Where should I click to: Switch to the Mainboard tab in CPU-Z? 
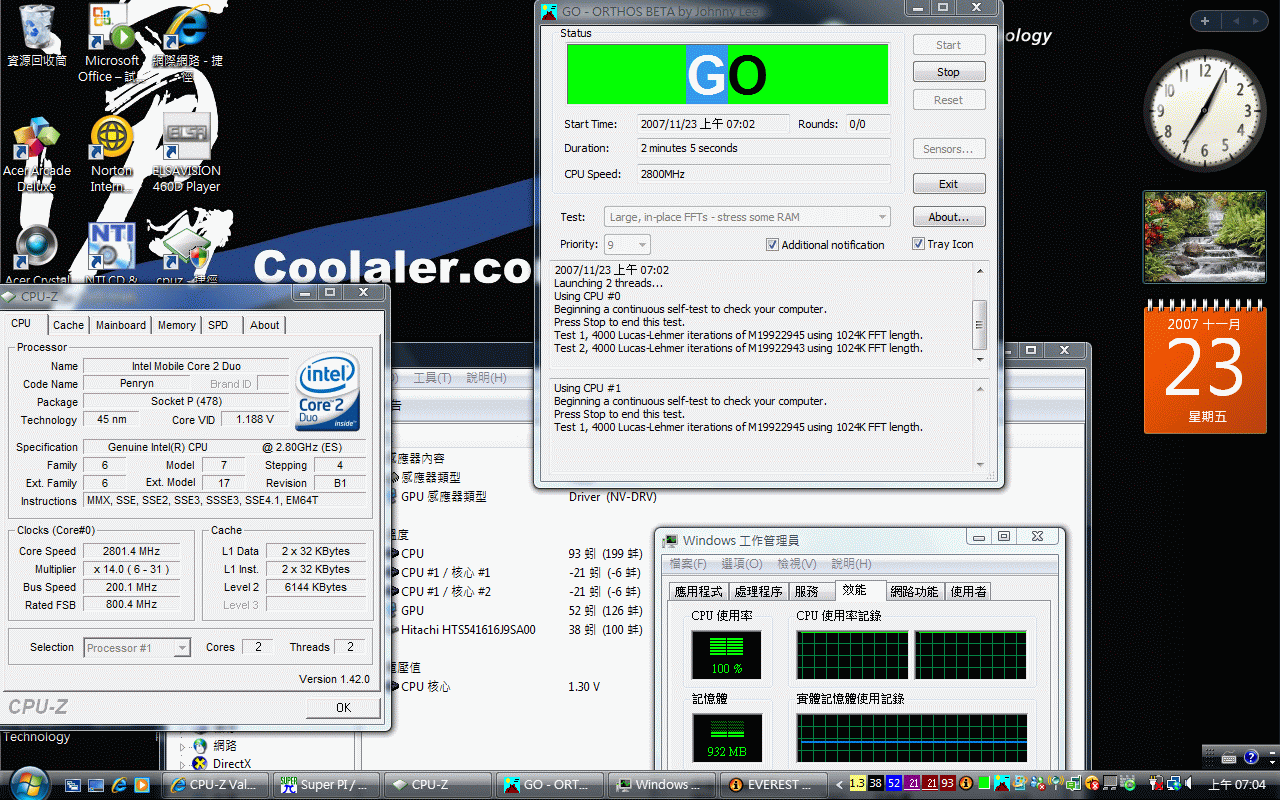[x=121, y=325]
